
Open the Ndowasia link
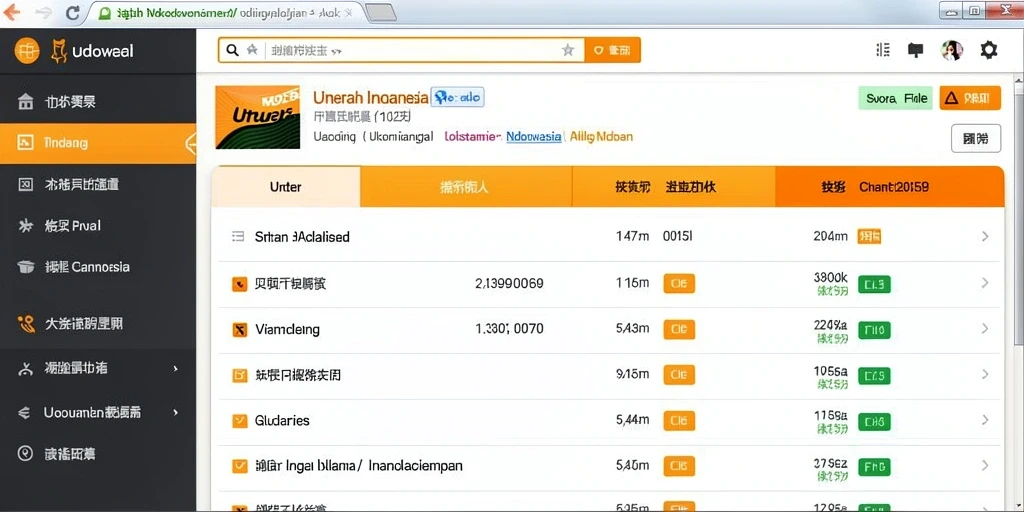click(x=534, y=136)
